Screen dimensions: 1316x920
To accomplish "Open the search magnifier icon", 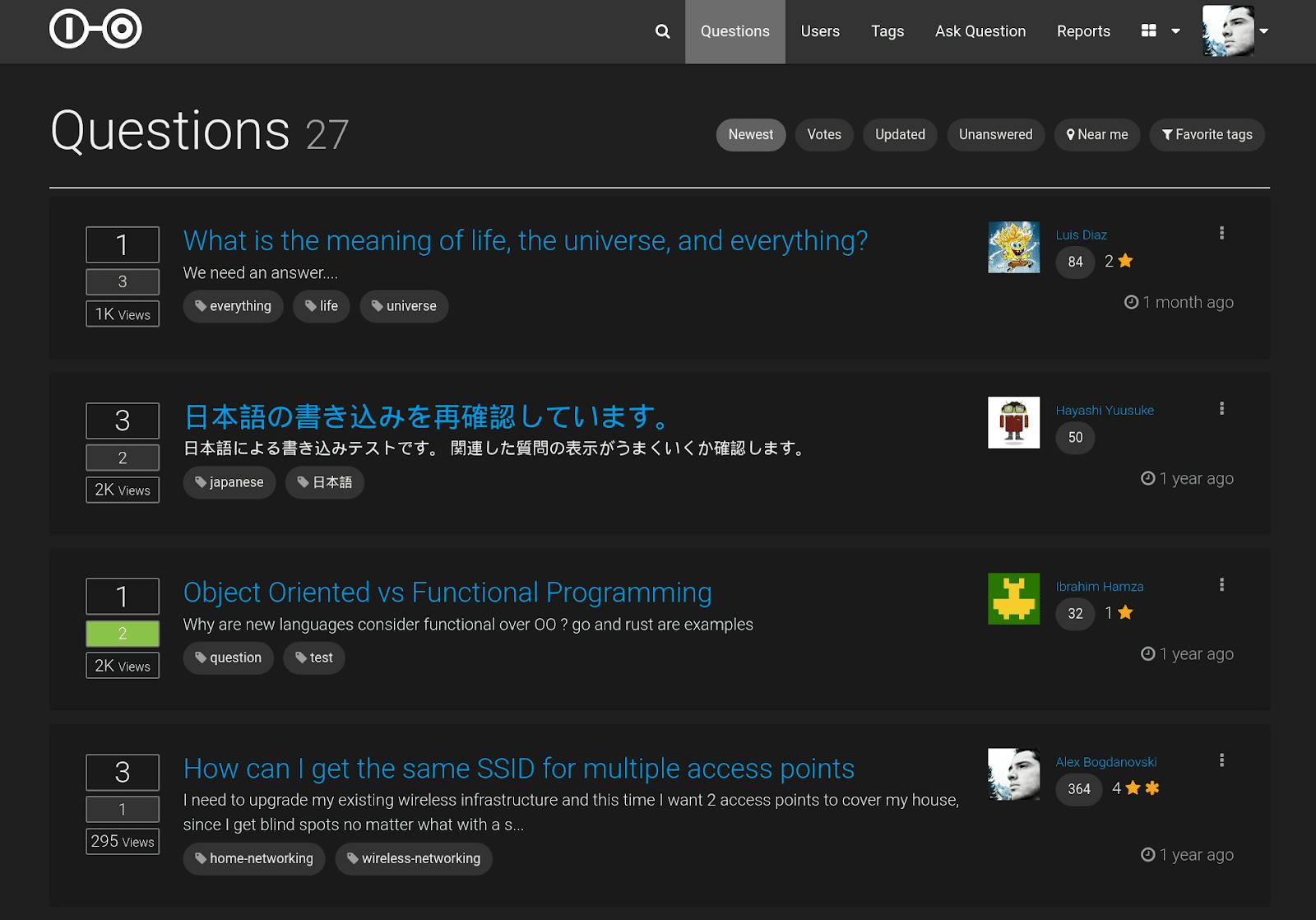I will pyautogui.click(x=662, y=31).
